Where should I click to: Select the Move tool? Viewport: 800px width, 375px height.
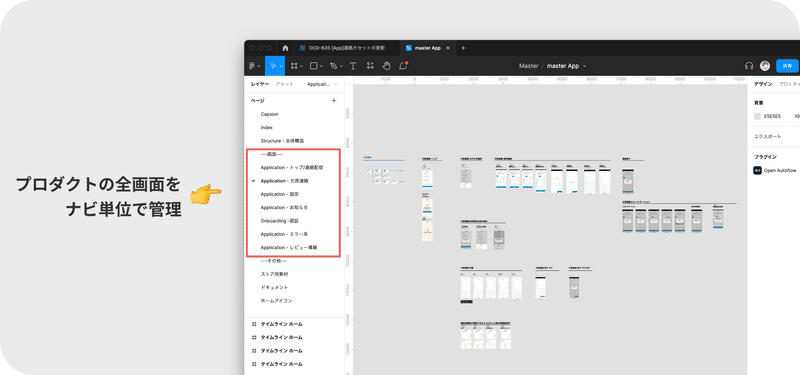coord(273,66)
